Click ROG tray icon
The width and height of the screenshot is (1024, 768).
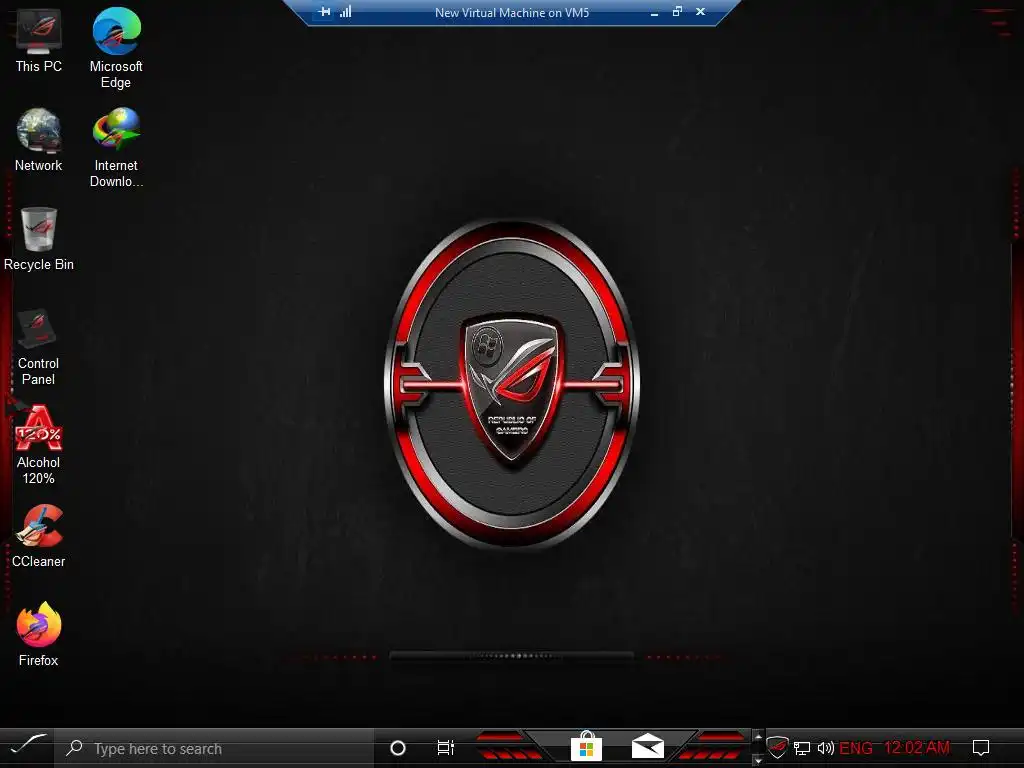point(777,747)
